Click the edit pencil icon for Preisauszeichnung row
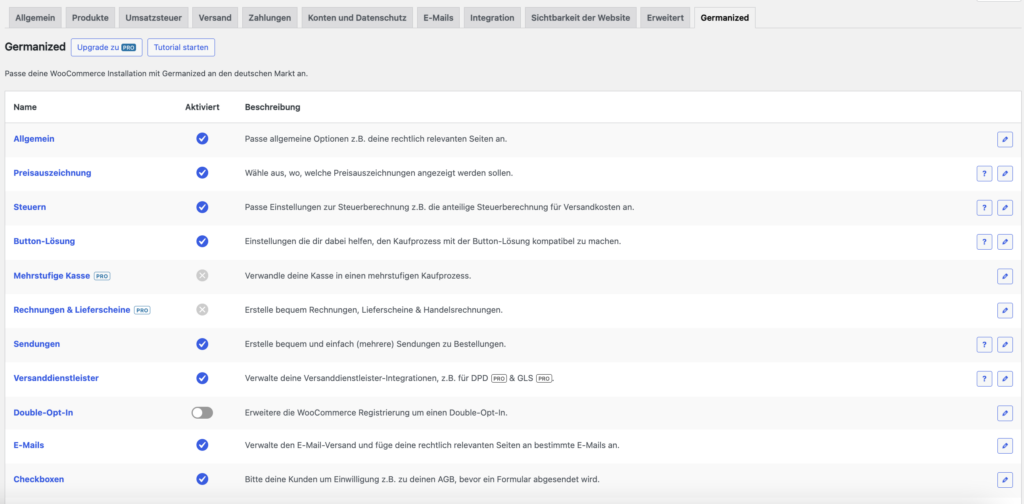The height and width of the screenshot is (504, 1024). (x=1004, y=173)
